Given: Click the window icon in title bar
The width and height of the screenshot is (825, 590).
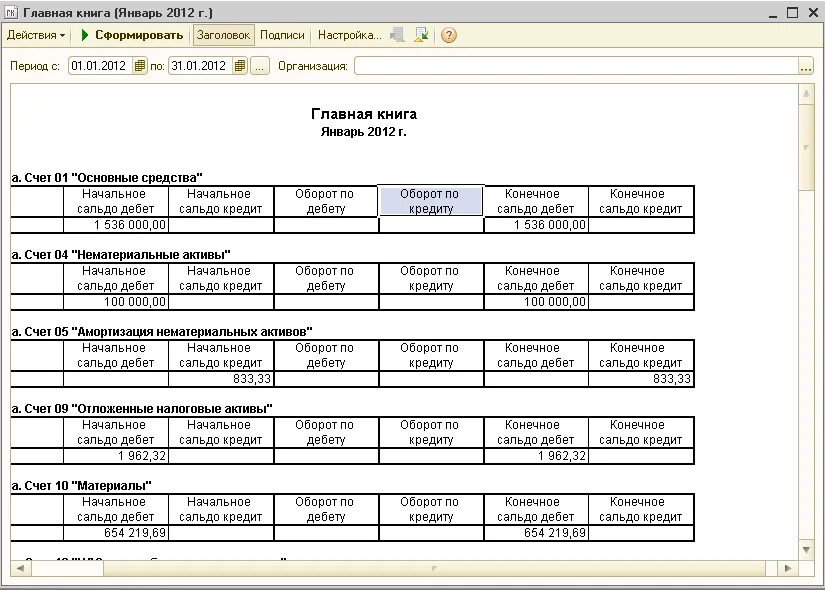Looking at the screenshot, I should (x=11, y=12).
